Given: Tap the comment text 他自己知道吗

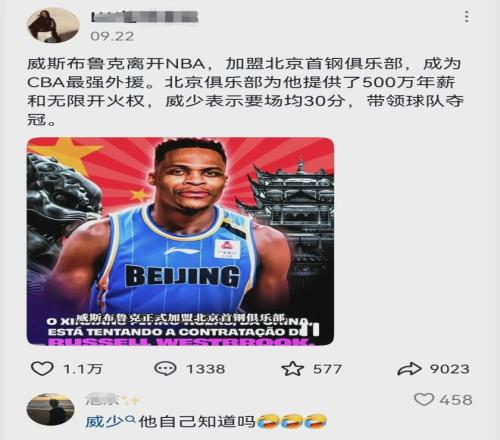Looking at the screenshot, I should pos(197,422).
